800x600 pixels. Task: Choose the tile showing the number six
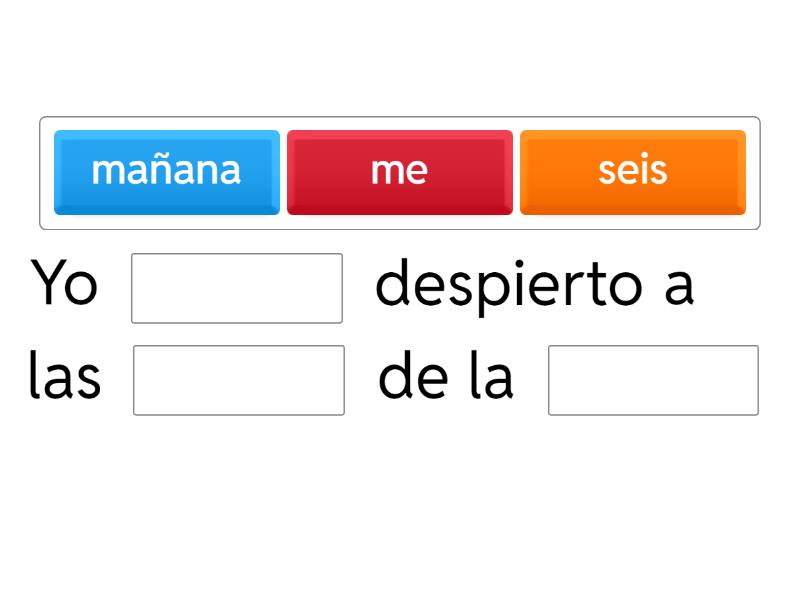(632, 171)
